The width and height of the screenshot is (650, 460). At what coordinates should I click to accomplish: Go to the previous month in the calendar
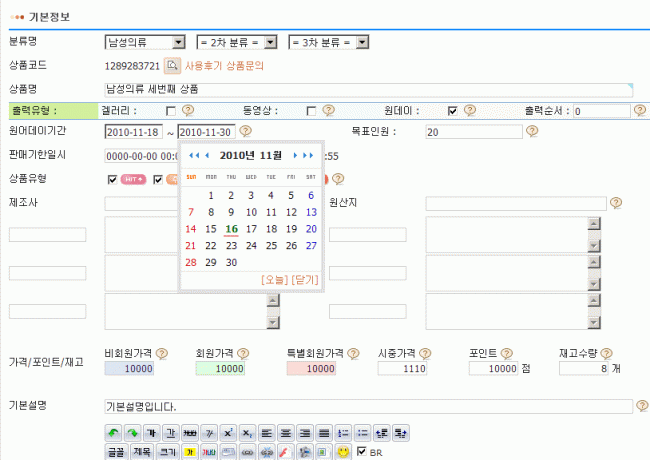pos(206,156)
